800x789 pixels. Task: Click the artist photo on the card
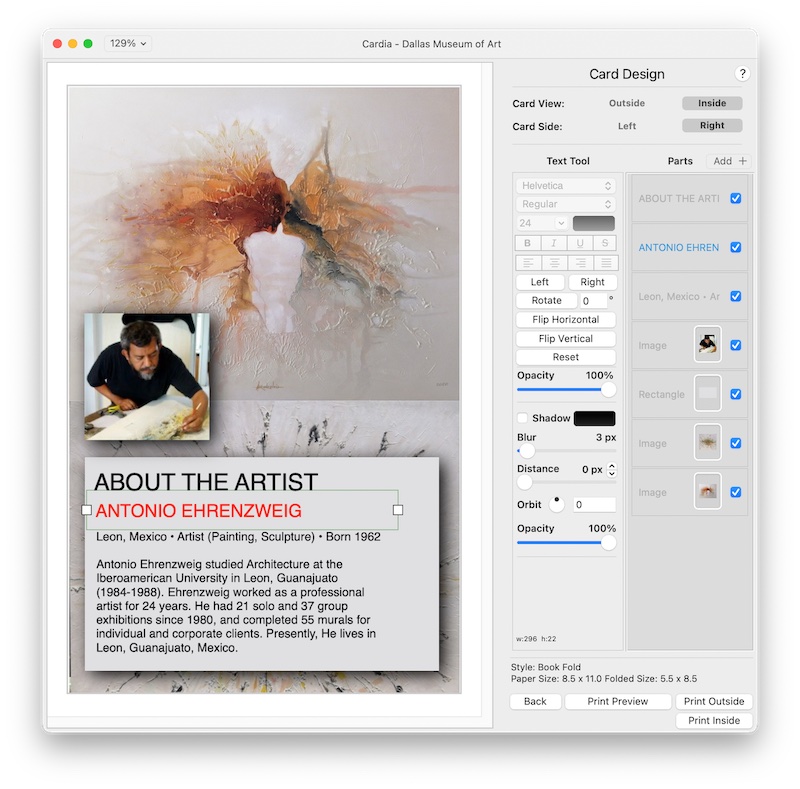tap(147, 377)
